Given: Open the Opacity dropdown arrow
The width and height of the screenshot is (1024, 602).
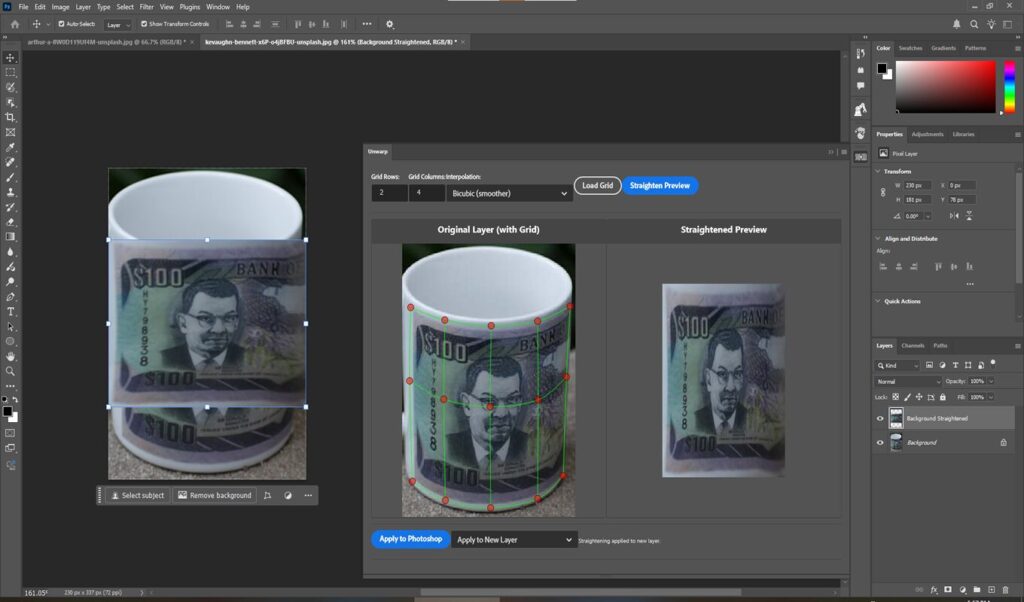Looking at the screenshot, I should 991,381.
